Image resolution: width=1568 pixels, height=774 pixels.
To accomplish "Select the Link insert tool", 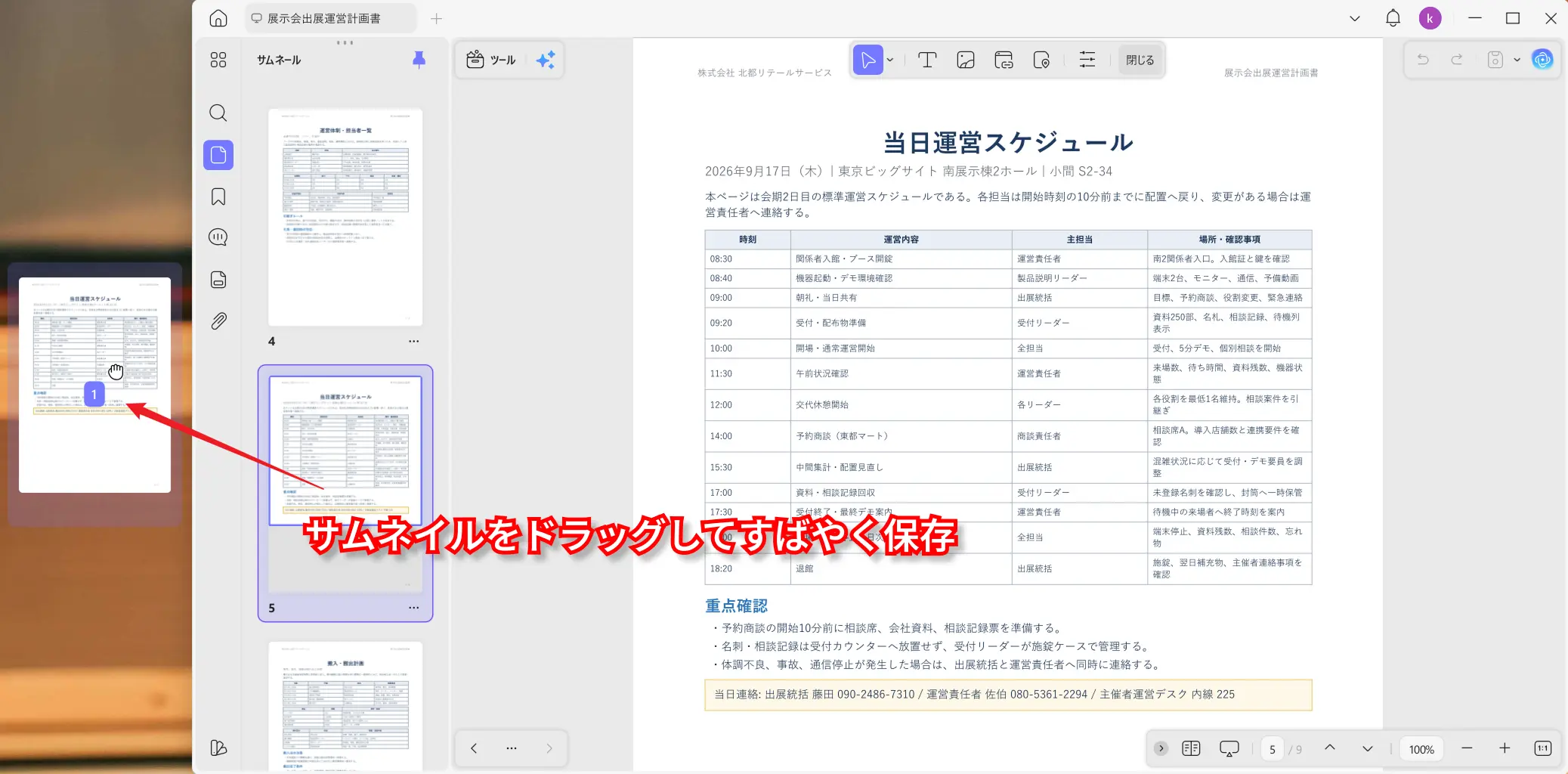I will (1004, 60).
